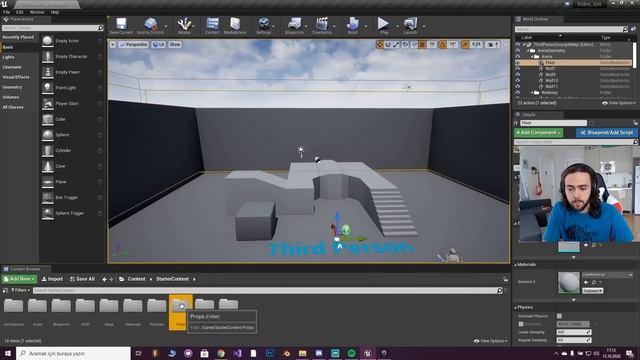Select the Plane primitive icon
This screenshot has width=640, height=360.
[x=48, y=182]
